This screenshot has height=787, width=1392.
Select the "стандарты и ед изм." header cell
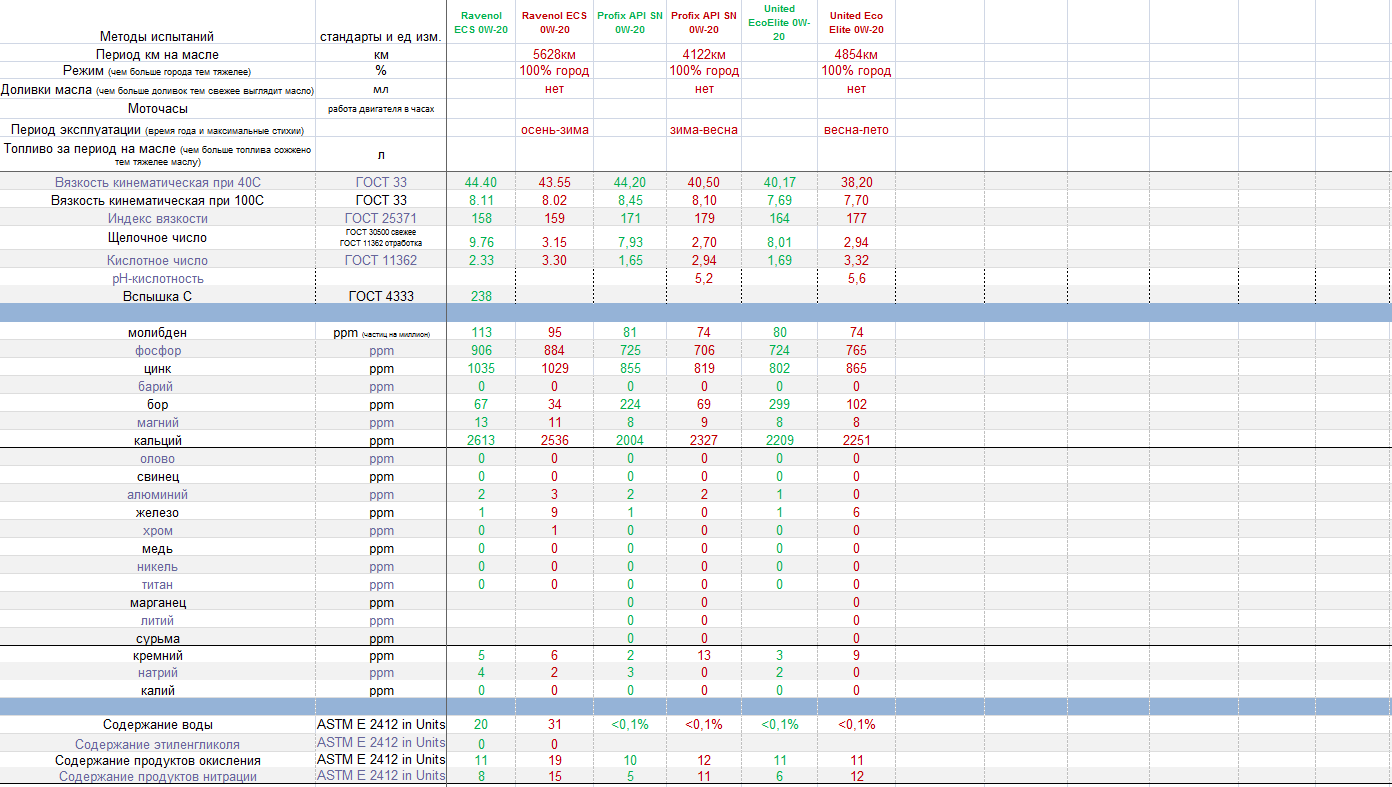pyautogui.click(x=380, y=36)
